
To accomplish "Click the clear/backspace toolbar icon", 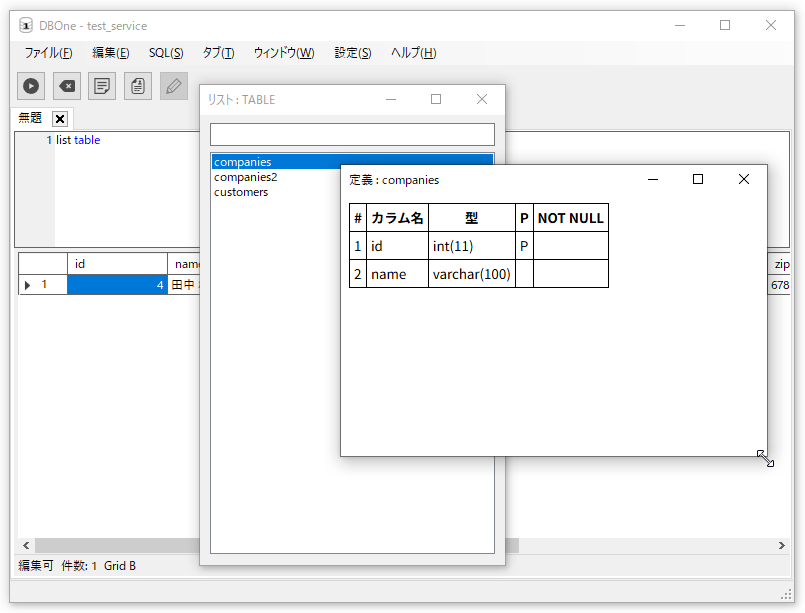I will [66, 86].
